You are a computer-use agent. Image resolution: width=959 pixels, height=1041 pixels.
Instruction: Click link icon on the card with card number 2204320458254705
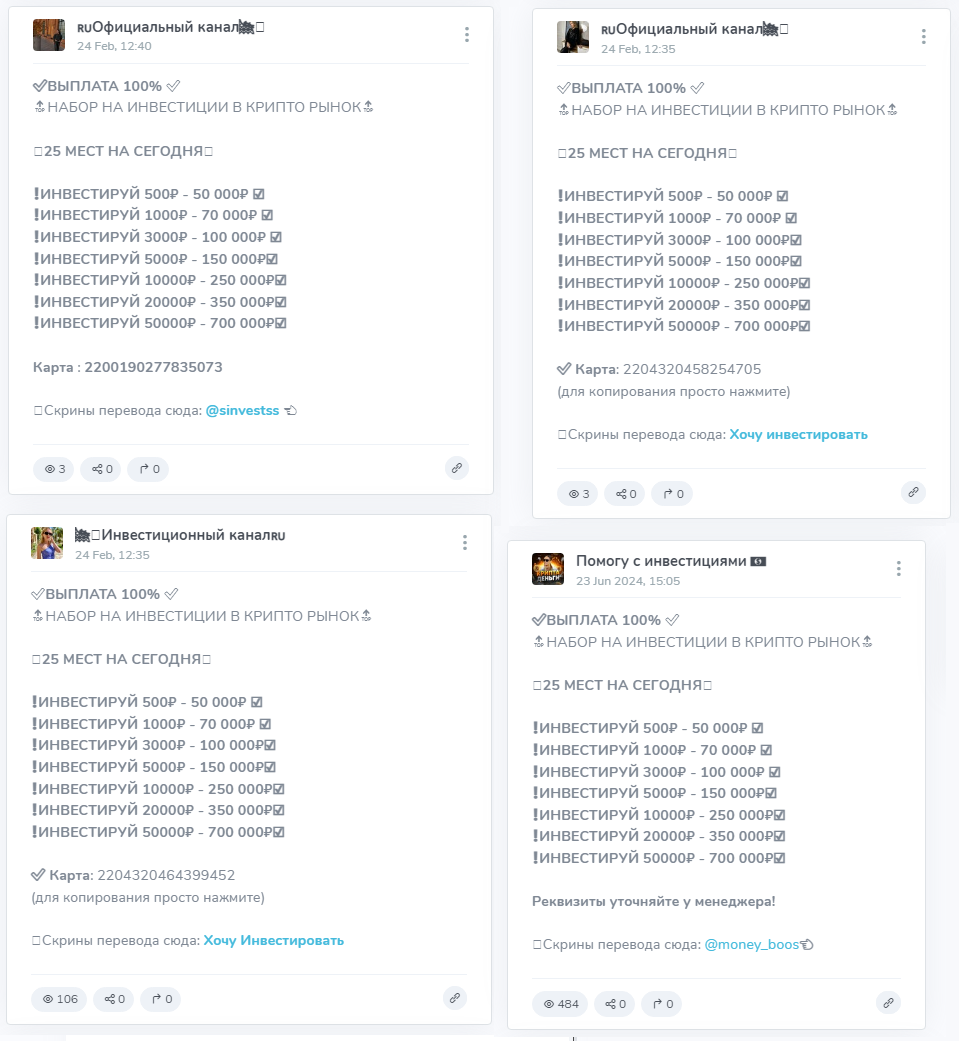(x=913, y=492)
